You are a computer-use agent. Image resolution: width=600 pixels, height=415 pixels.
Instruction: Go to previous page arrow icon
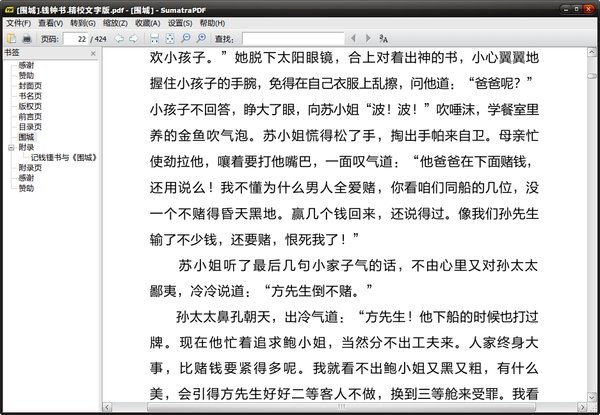tap(119, 38)
